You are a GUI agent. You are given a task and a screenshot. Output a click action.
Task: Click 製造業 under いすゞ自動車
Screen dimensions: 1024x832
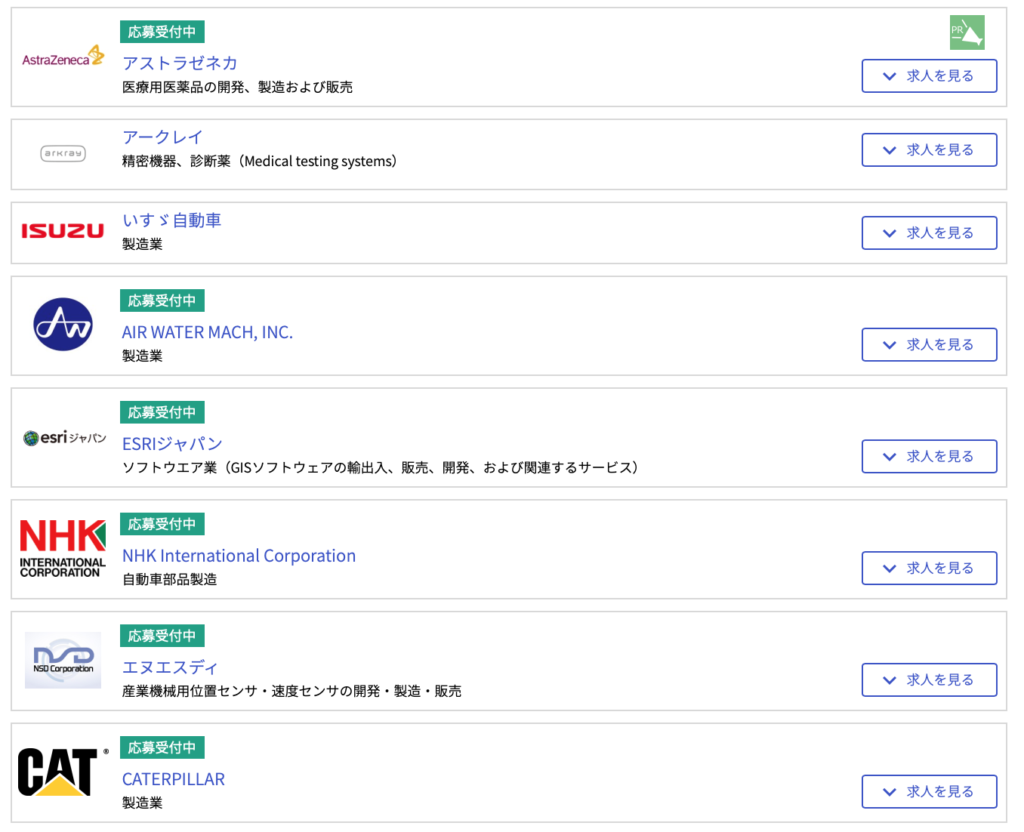click(142, 244)
